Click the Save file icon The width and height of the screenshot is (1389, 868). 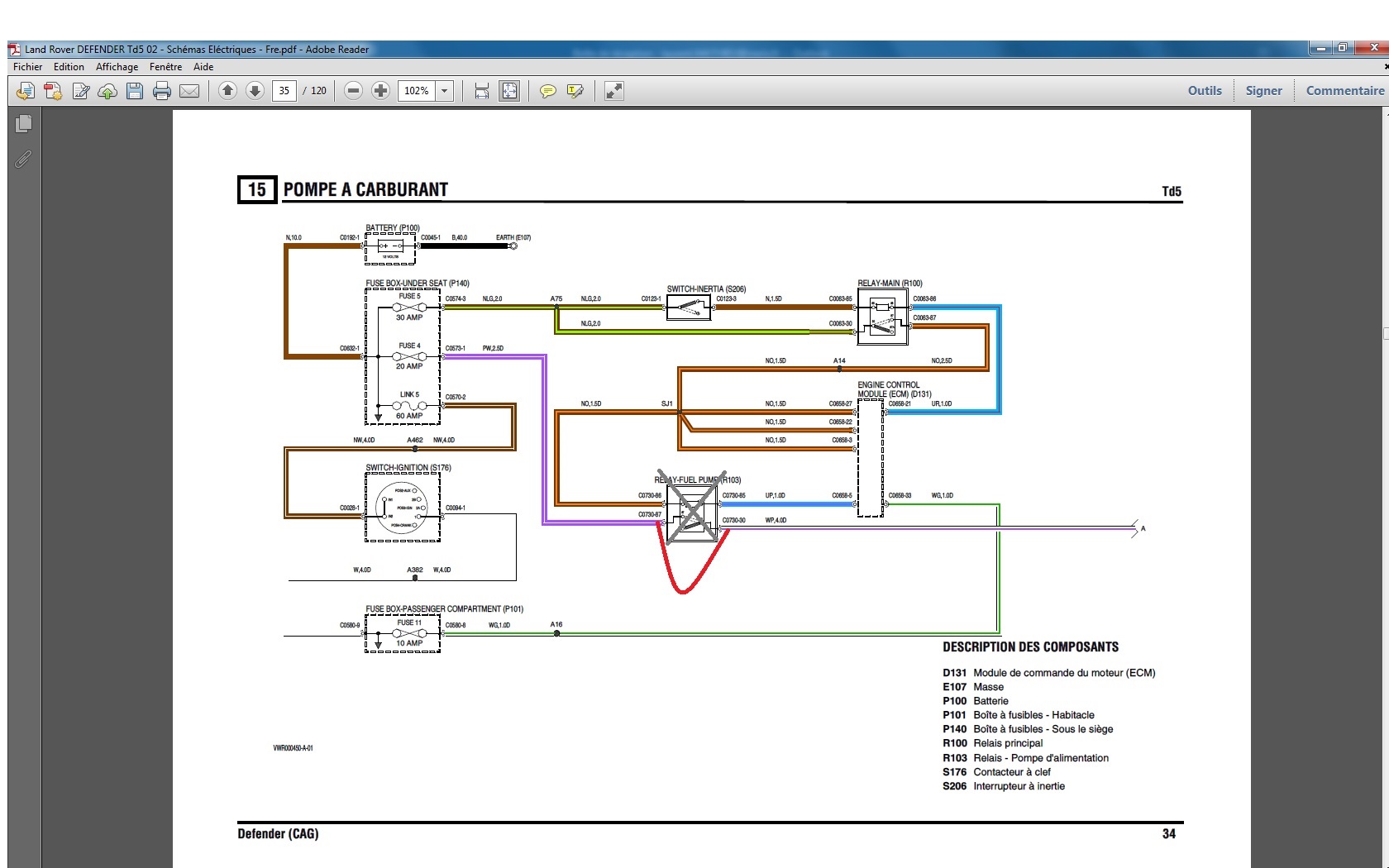(x=135, y=91)
